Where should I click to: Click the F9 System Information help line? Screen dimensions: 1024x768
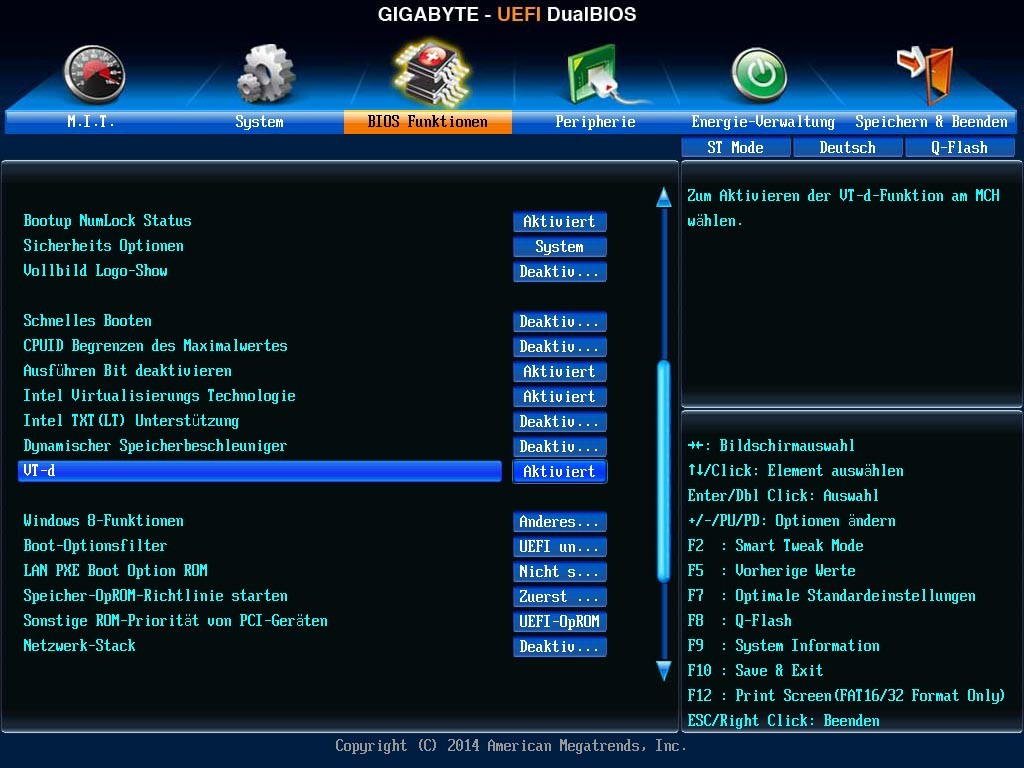pos(784,646)
